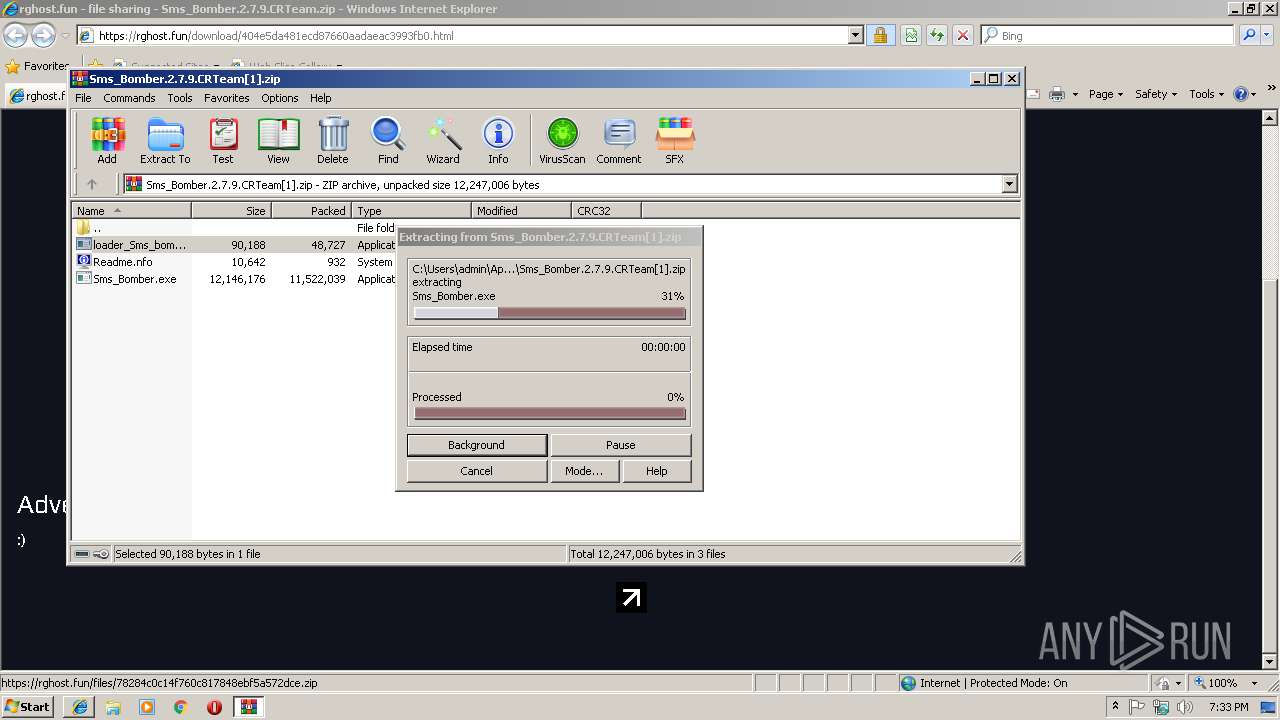
Task: Open the WinRAR Options menu
Action: pos(280,98)
